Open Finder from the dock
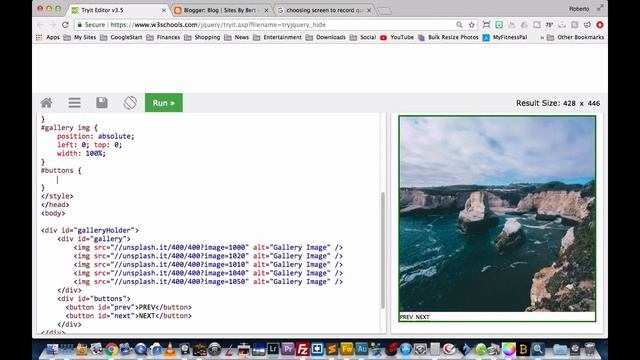This screenshot has width=640, height=360. click(52, 349)
